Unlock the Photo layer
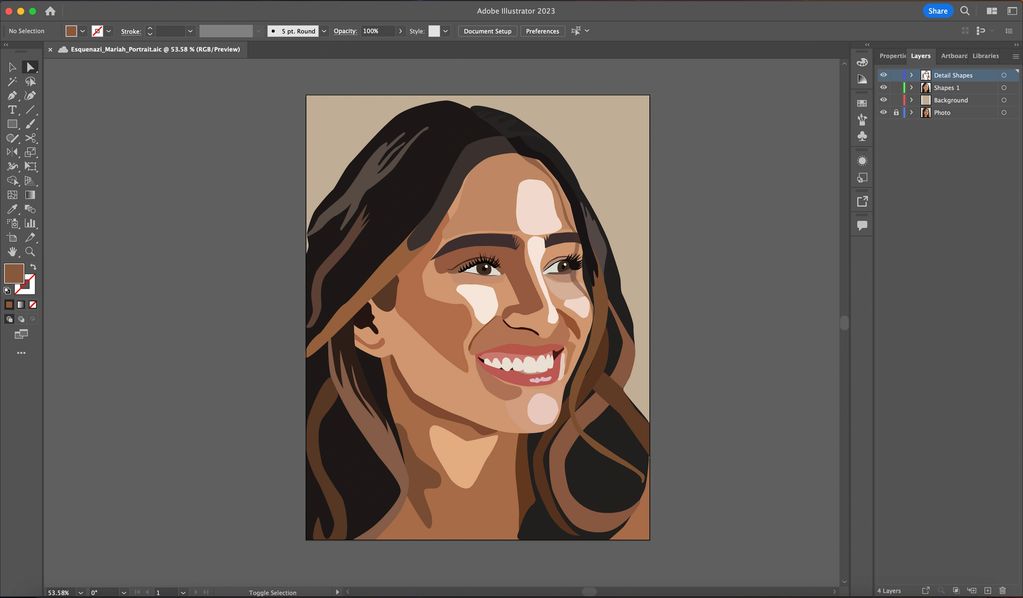This screenshot has width=1023, height=598. [x=896, y=113]
